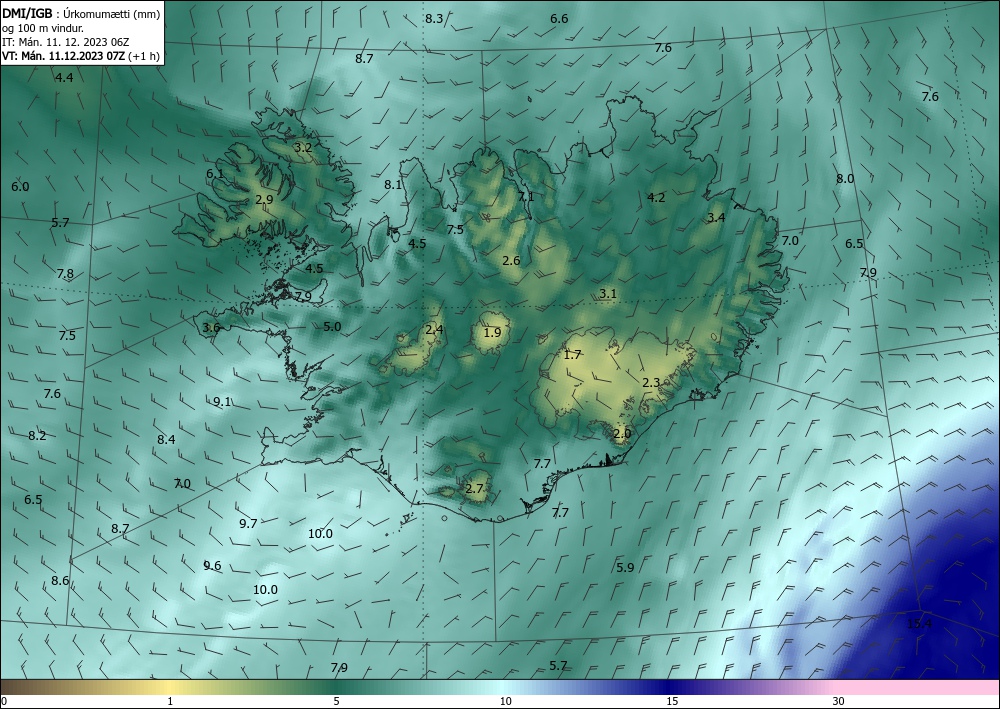The height and width of the screenshot is (709, 1000).
Task: Select the 2.4 value label
Action: [x=434, y=330]
